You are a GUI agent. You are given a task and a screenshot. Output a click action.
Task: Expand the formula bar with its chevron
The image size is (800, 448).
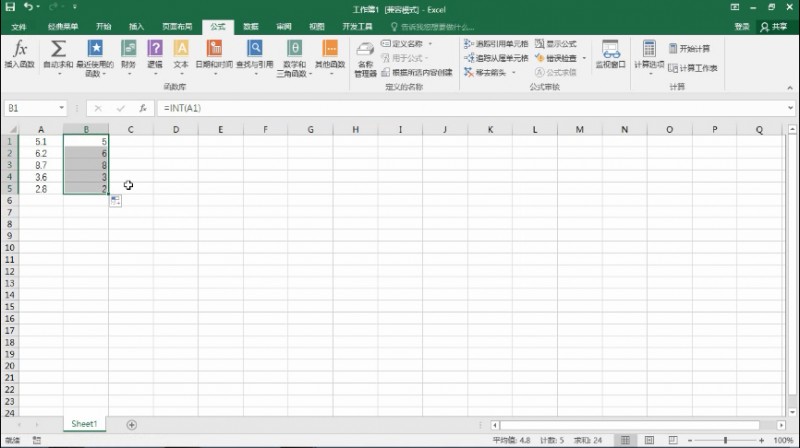point(790,108)
